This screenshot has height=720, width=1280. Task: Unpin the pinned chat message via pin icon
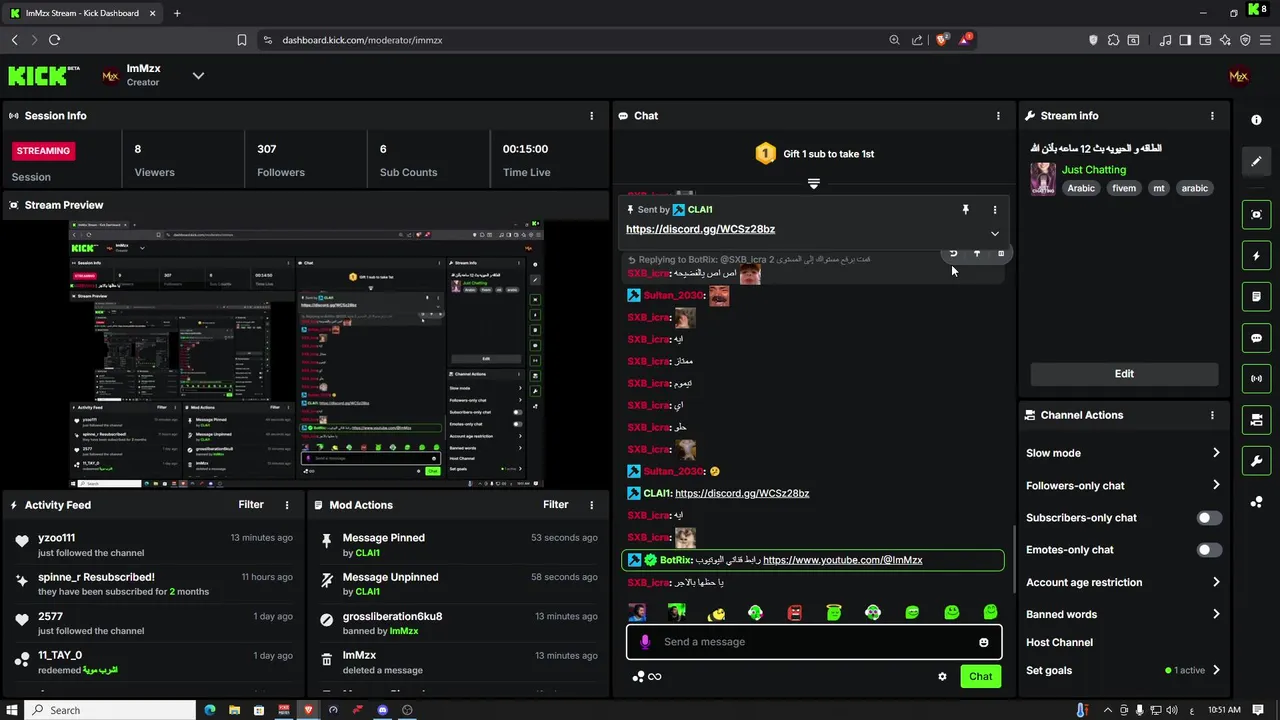point(965,210)
